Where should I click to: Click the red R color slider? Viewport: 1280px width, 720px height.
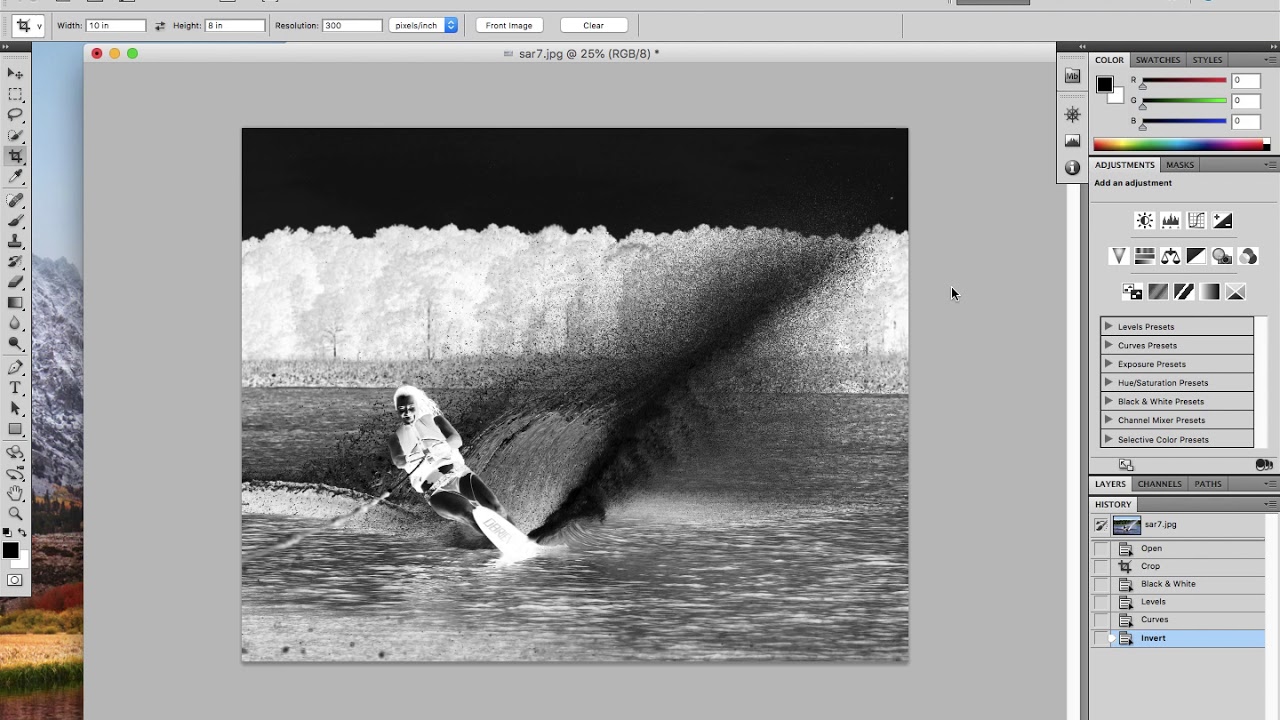click(x=1184, y=80)
